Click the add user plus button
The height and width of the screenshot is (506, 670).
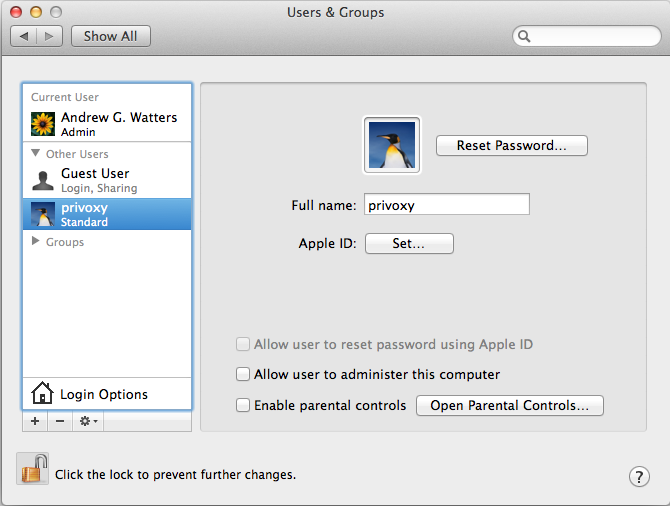tap(35, 421)
